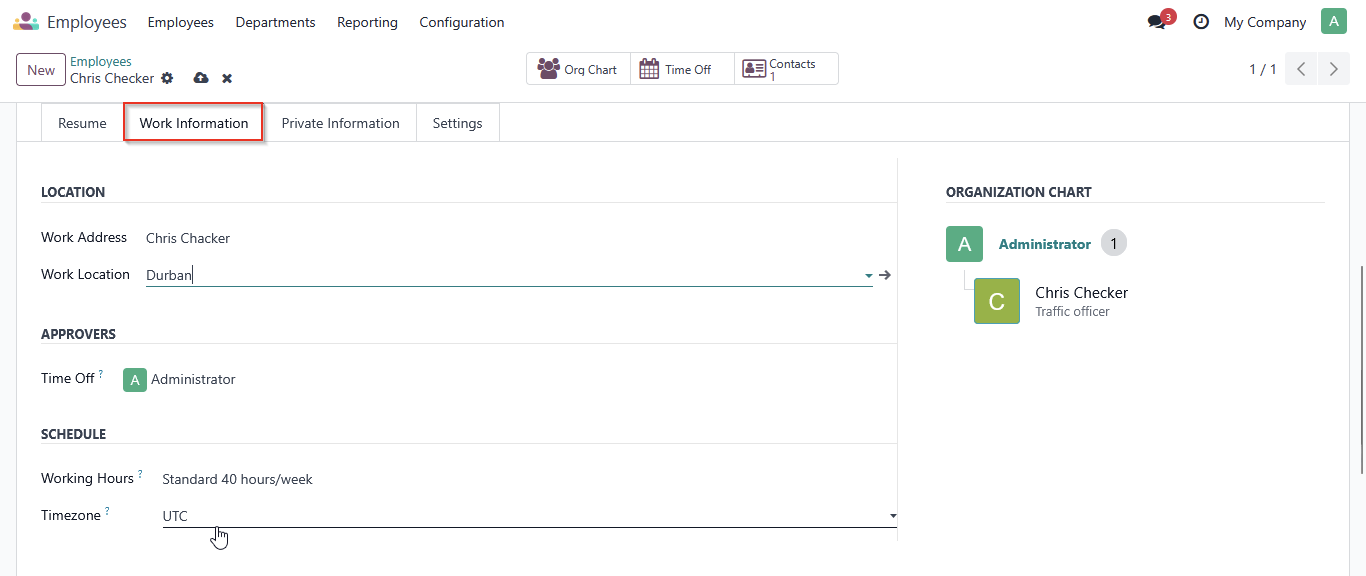This screenshot has height=576, width=1366.
Task: Discard changes using the X icon
Action: click(x=227, y=78)
